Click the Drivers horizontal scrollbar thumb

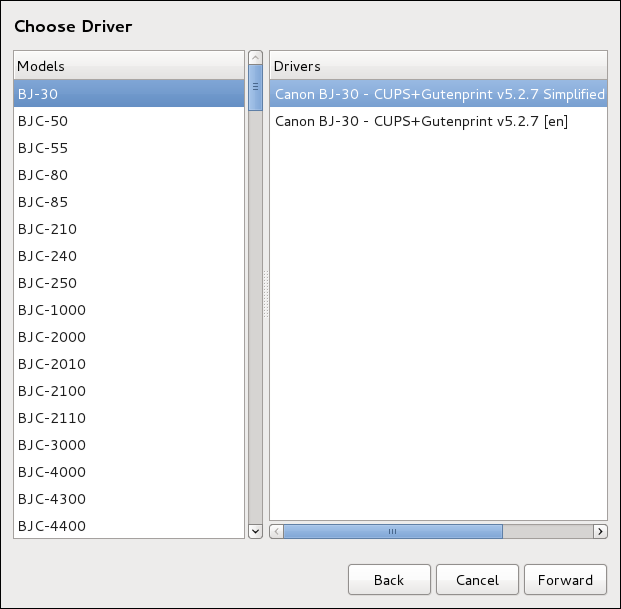pyautogui.click(x=393, y=532)
